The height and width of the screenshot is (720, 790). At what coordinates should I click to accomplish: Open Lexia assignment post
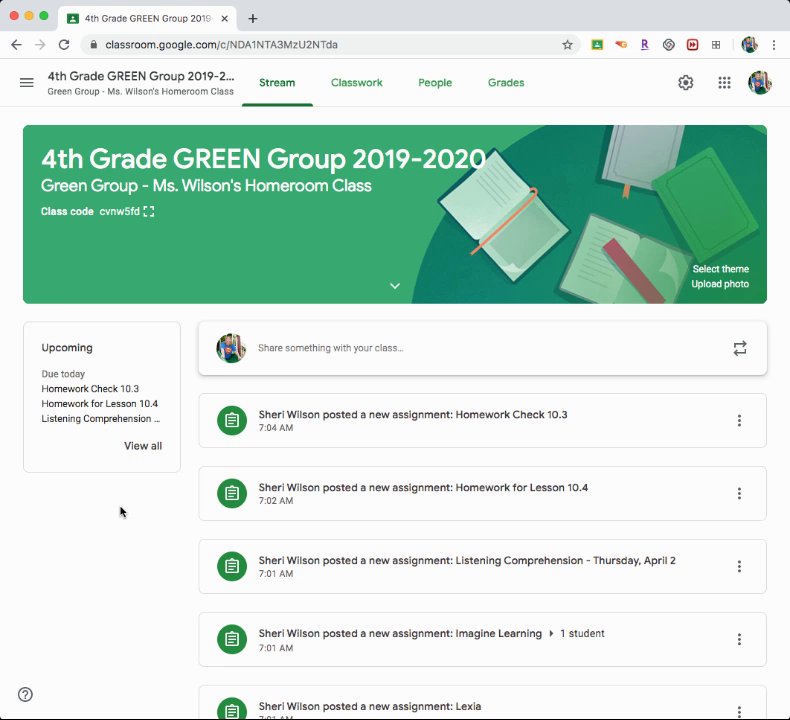pos(482,703)
